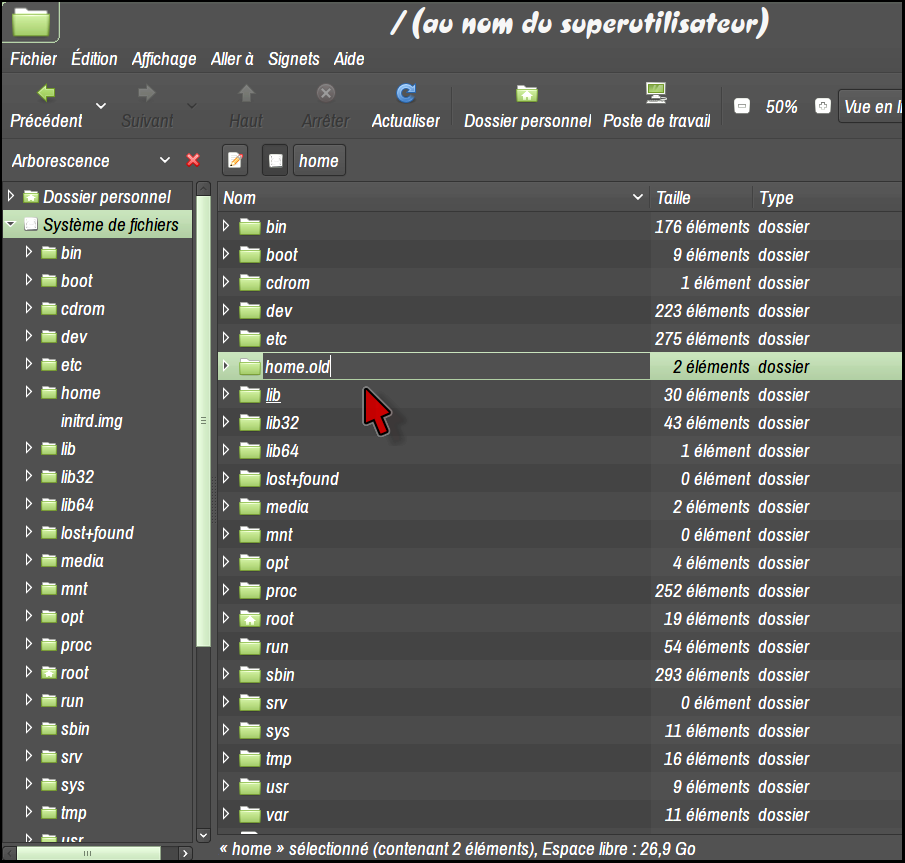This screenshot has width=905, height=863.
Task: Open the Vue en liste view selector
Action: (x=870, y=106)
